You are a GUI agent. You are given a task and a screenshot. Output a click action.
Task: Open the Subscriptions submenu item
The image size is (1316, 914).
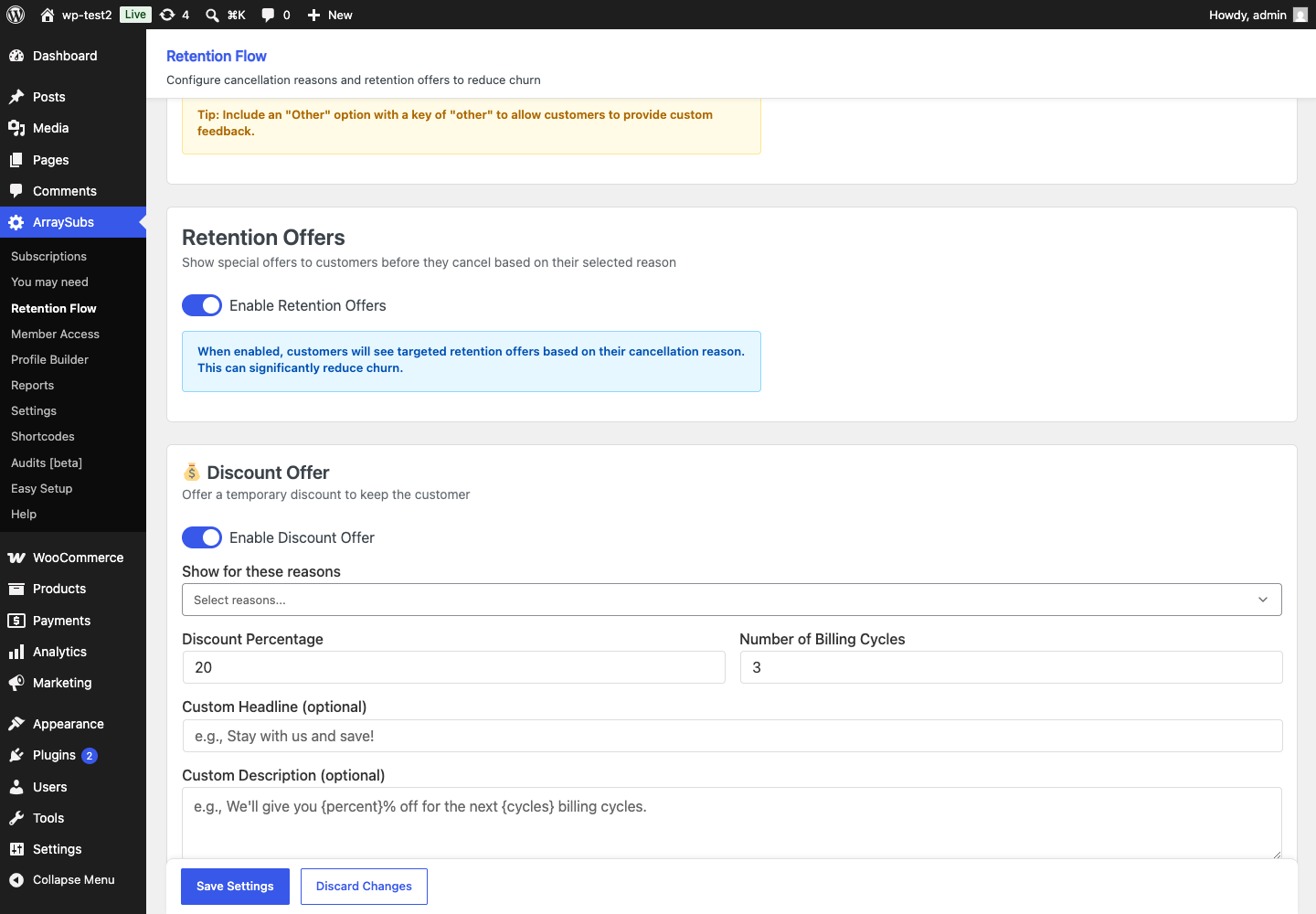(x=48, y=257)
